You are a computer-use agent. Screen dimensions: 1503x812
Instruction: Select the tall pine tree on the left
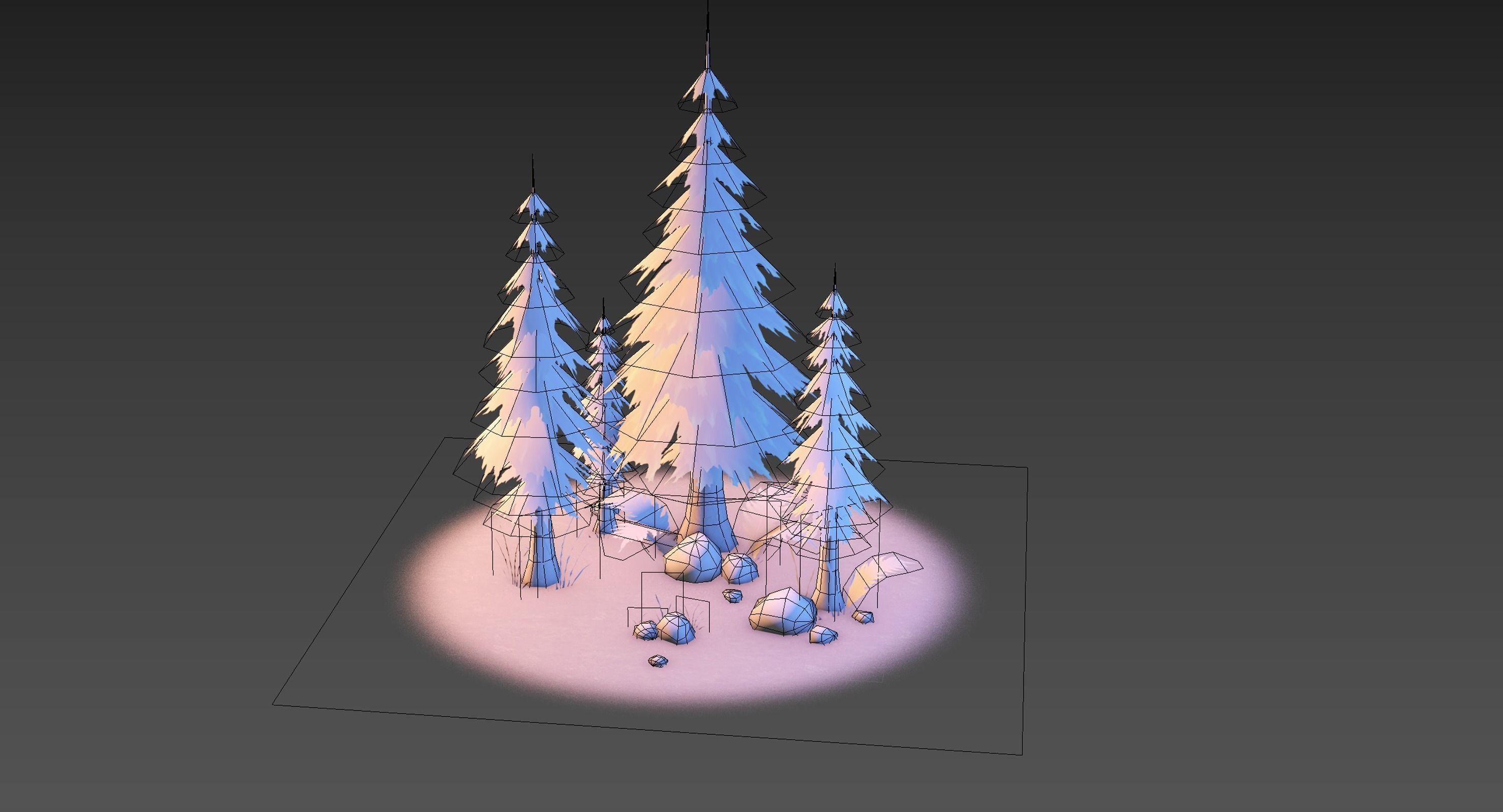tap(534, 374)
